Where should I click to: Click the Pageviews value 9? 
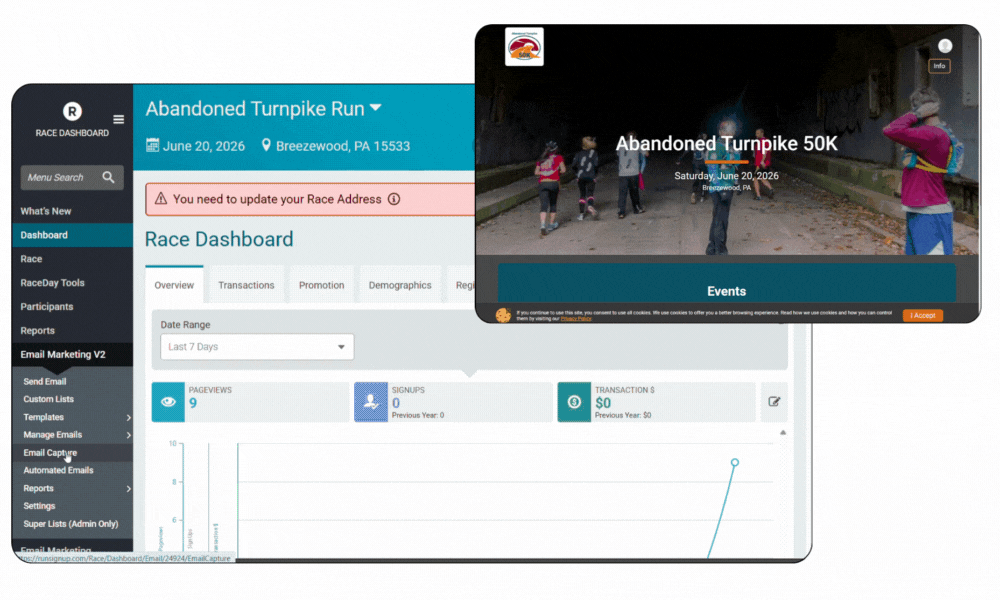pos(193,403)
